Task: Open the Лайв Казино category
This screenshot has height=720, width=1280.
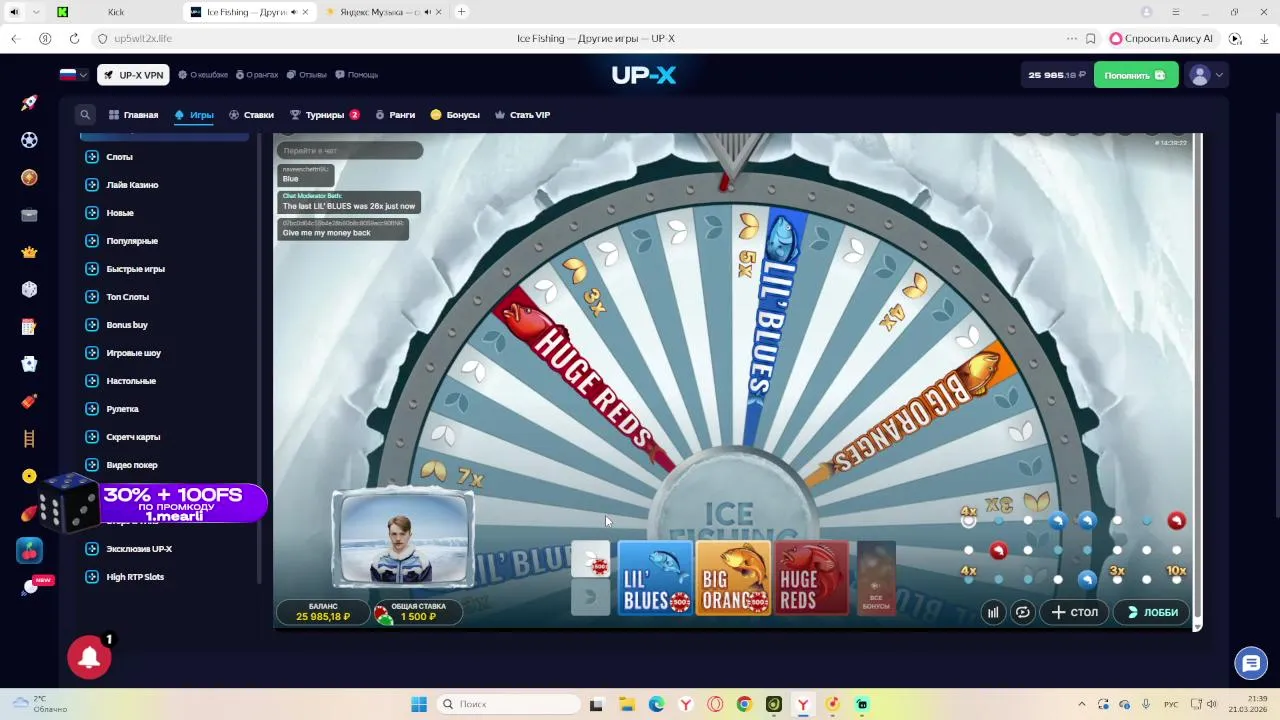Action: tap(132, 185)
